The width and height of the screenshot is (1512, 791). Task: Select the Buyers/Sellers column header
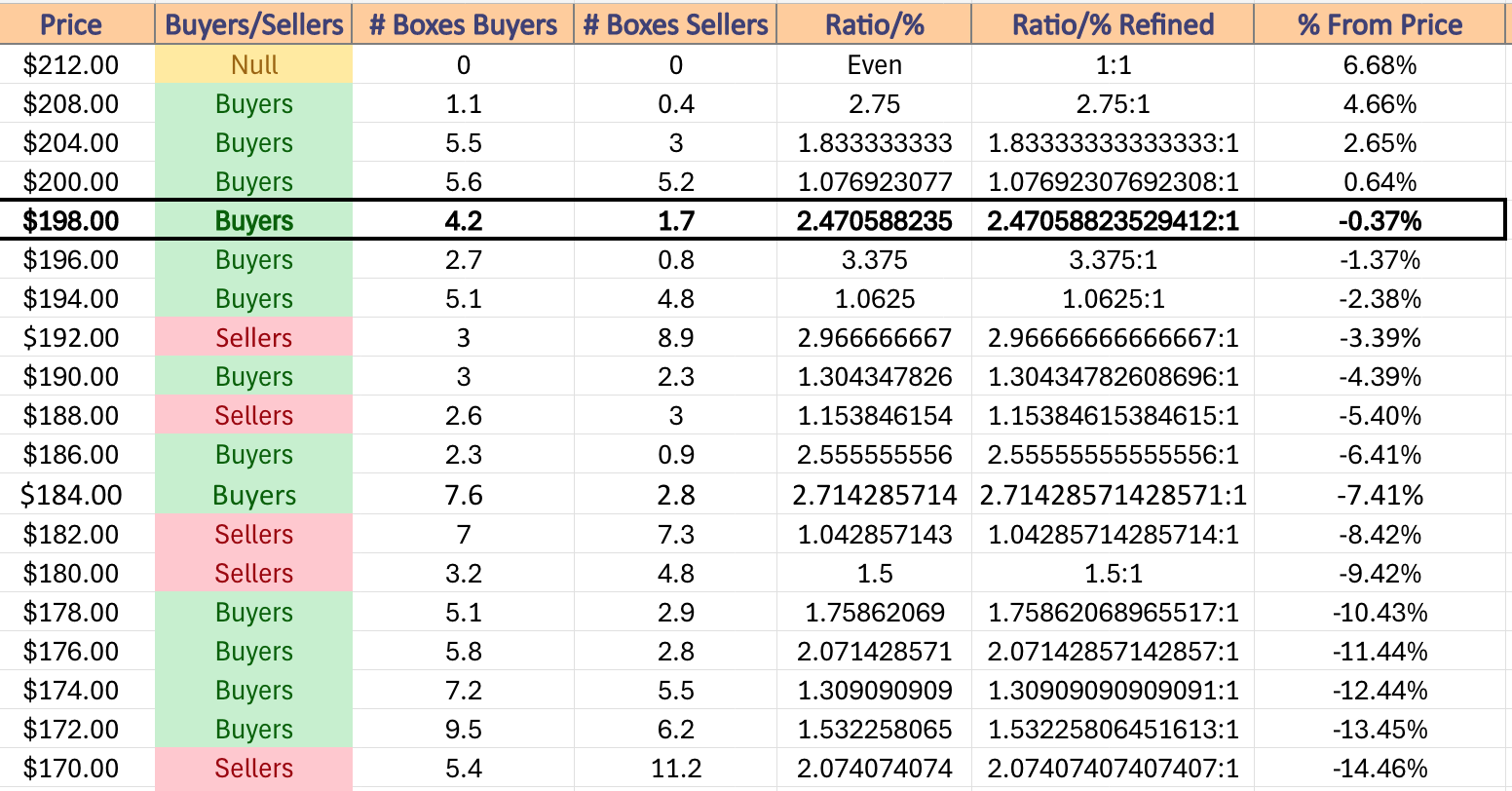[x=253, y=23]
